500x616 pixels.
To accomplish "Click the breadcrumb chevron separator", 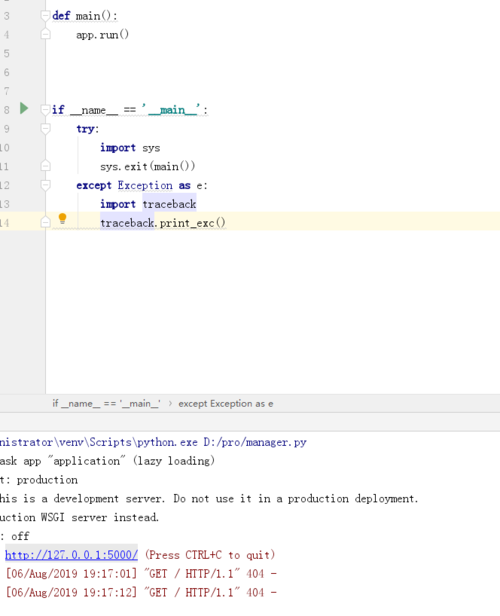I will pyautogui.click(x=170, y=403).
